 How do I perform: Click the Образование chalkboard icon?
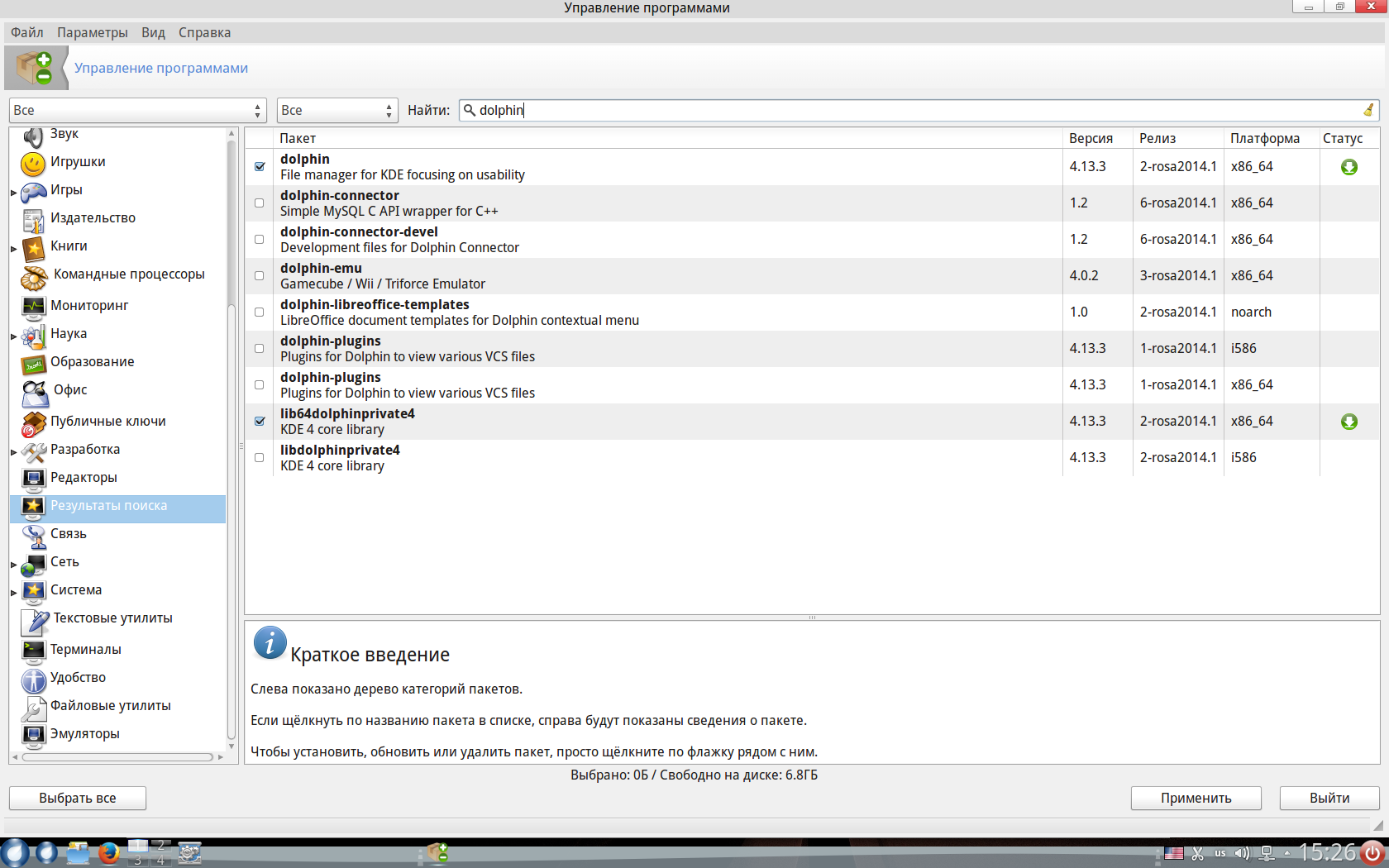[x=33, y=363]
